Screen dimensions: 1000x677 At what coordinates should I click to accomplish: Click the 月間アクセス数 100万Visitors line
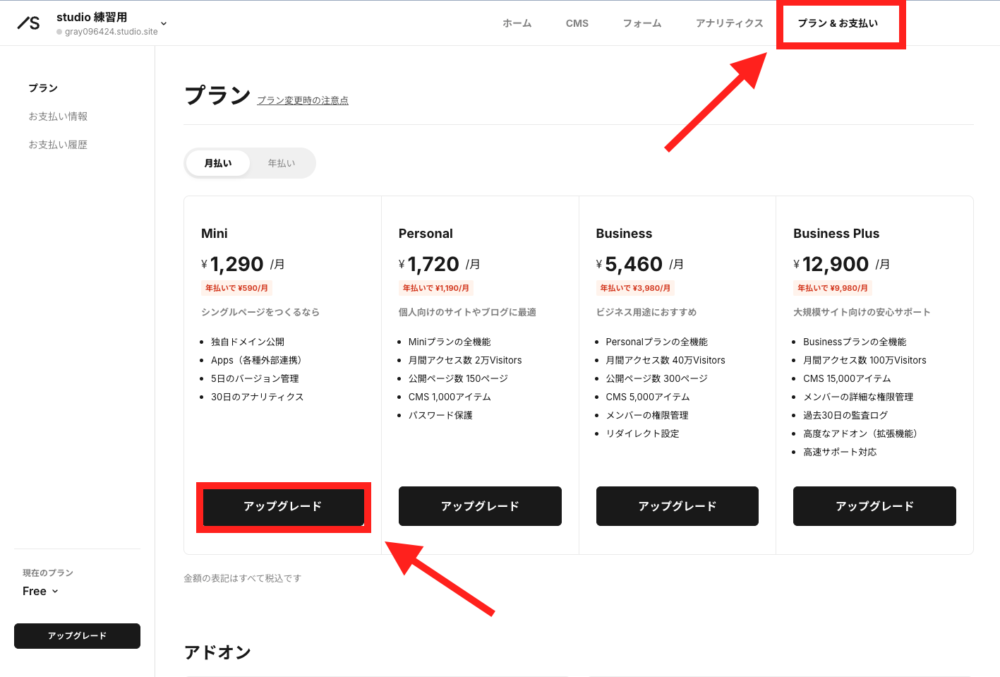pos(864,360)
